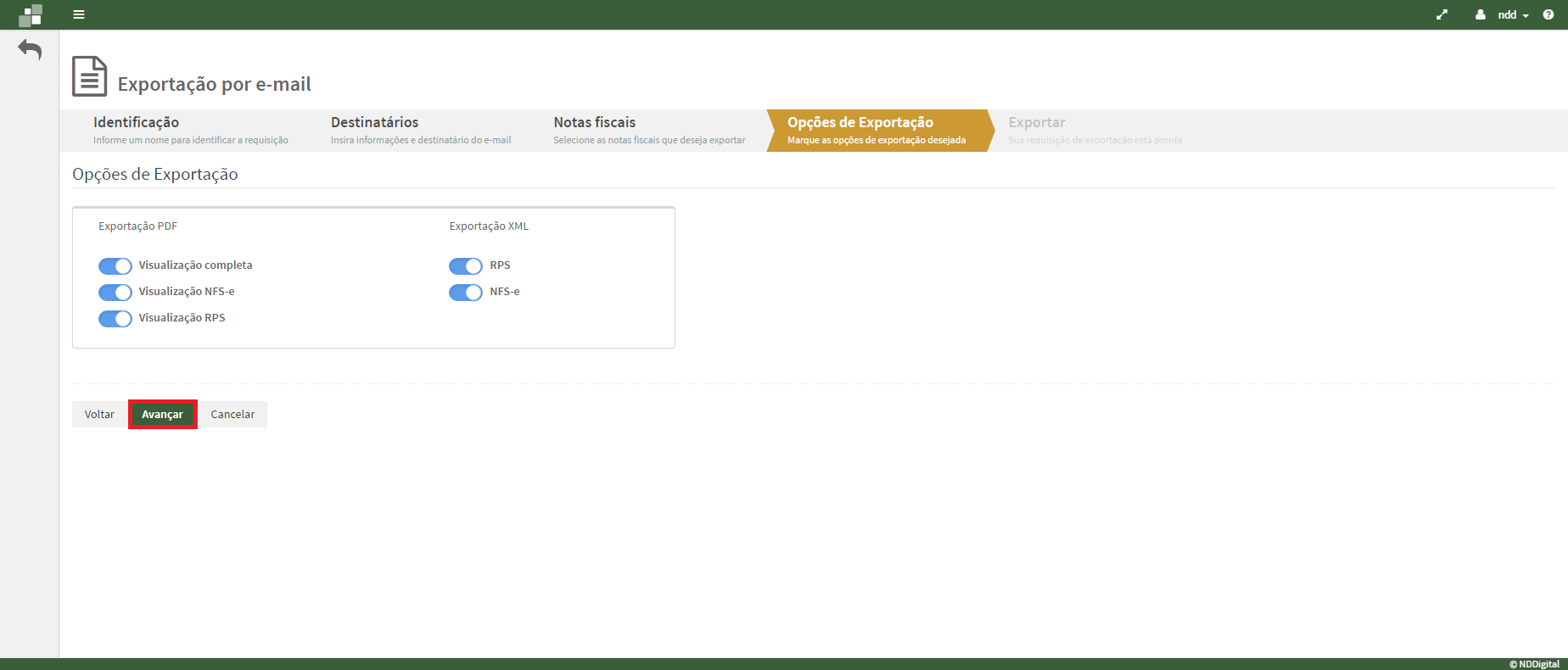Click the document icon beside page title
1568x670 pixels.
pos(89,76)
